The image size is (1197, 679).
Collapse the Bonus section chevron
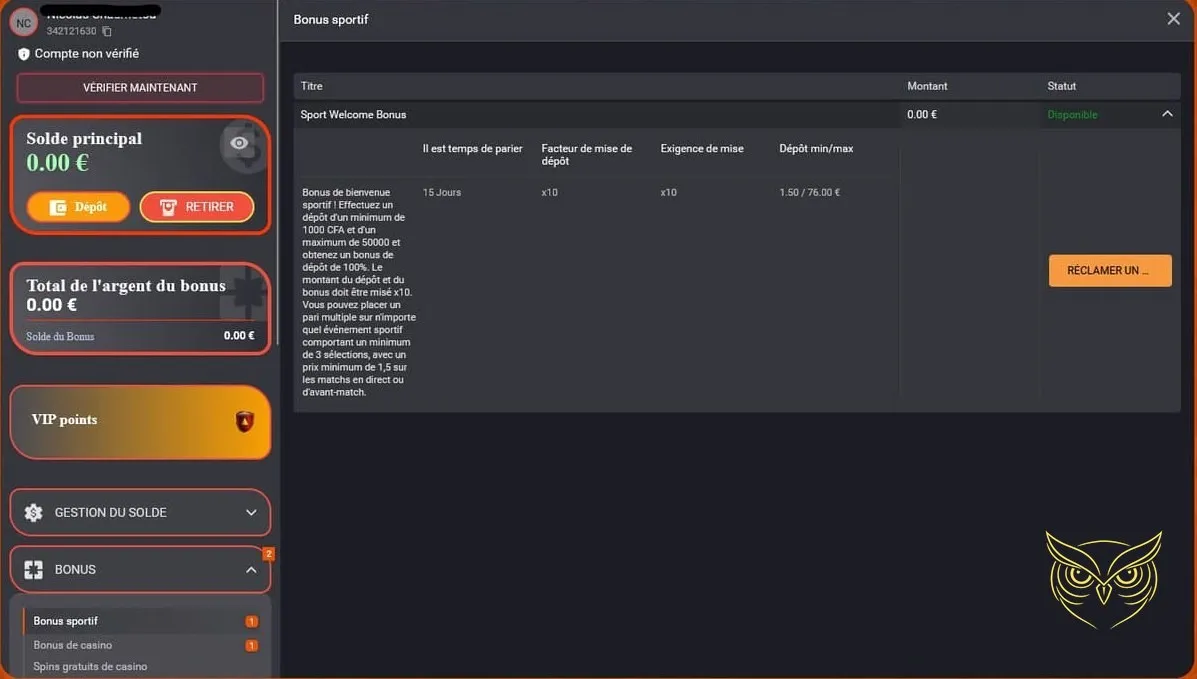click(x=251, y=570)
